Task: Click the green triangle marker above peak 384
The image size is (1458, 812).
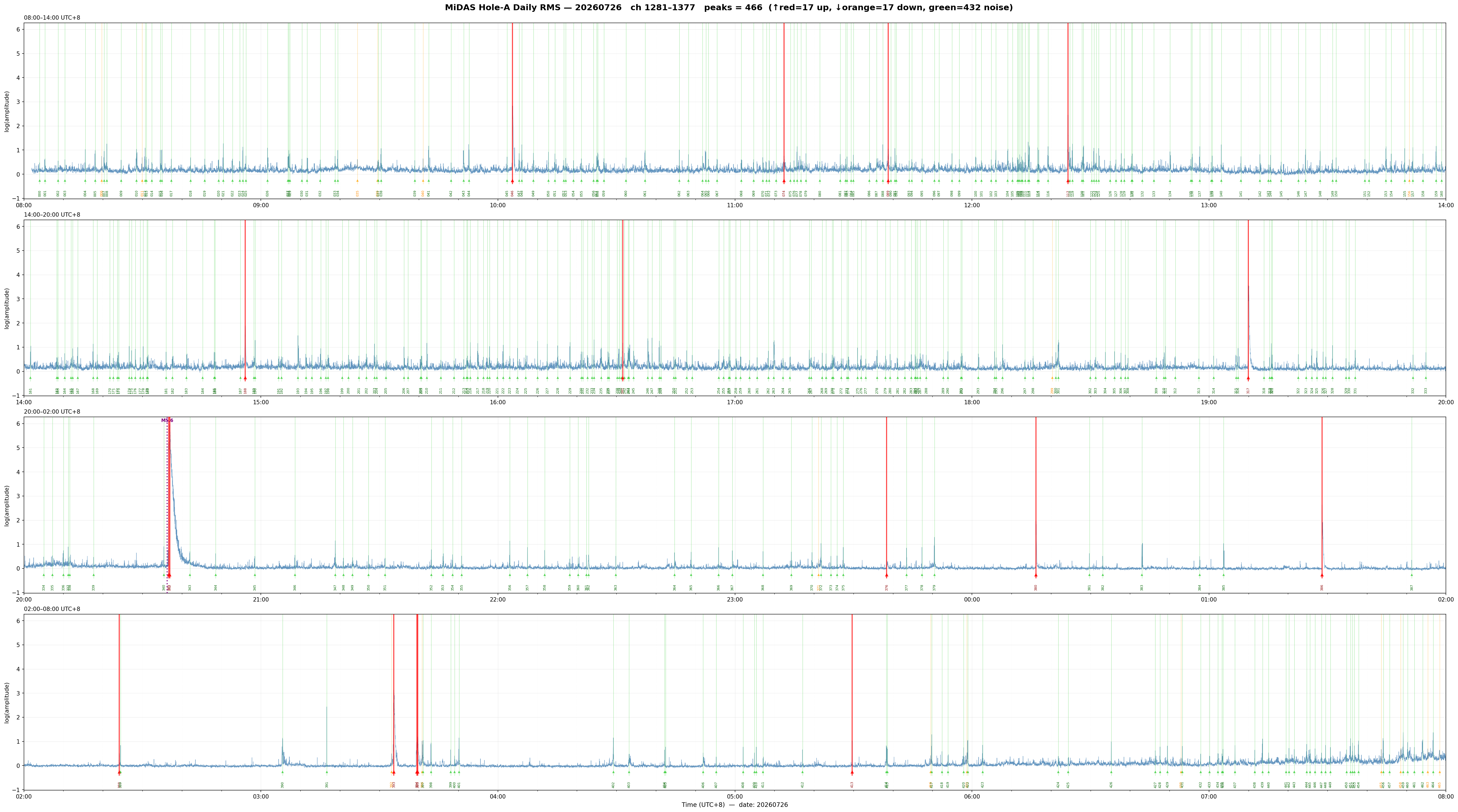Action: [1199, 575]
